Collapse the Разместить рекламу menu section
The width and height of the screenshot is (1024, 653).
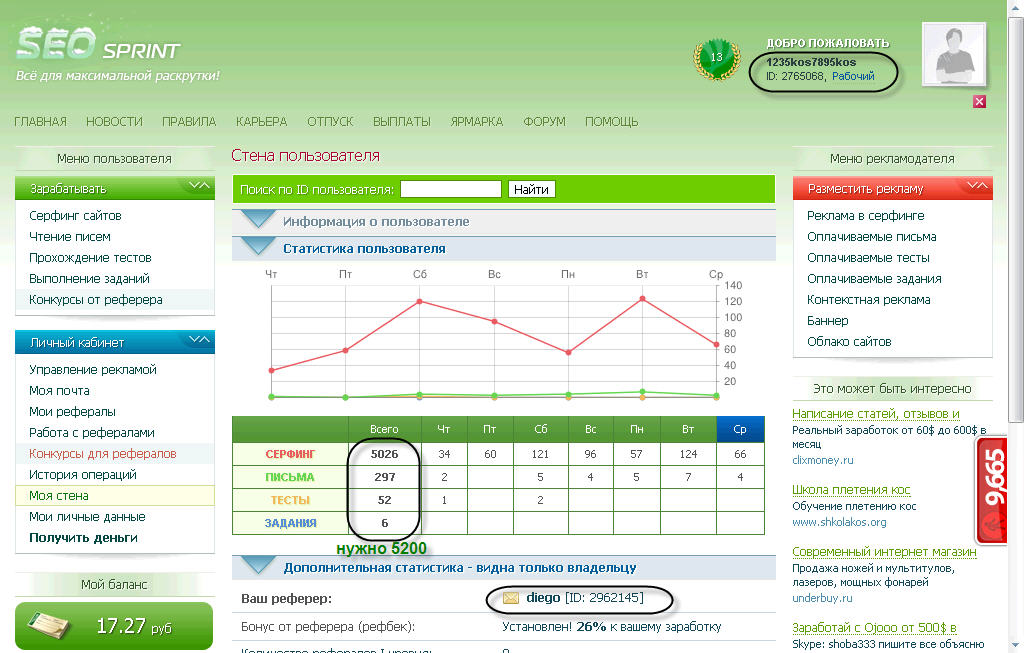tap(977, 186)
